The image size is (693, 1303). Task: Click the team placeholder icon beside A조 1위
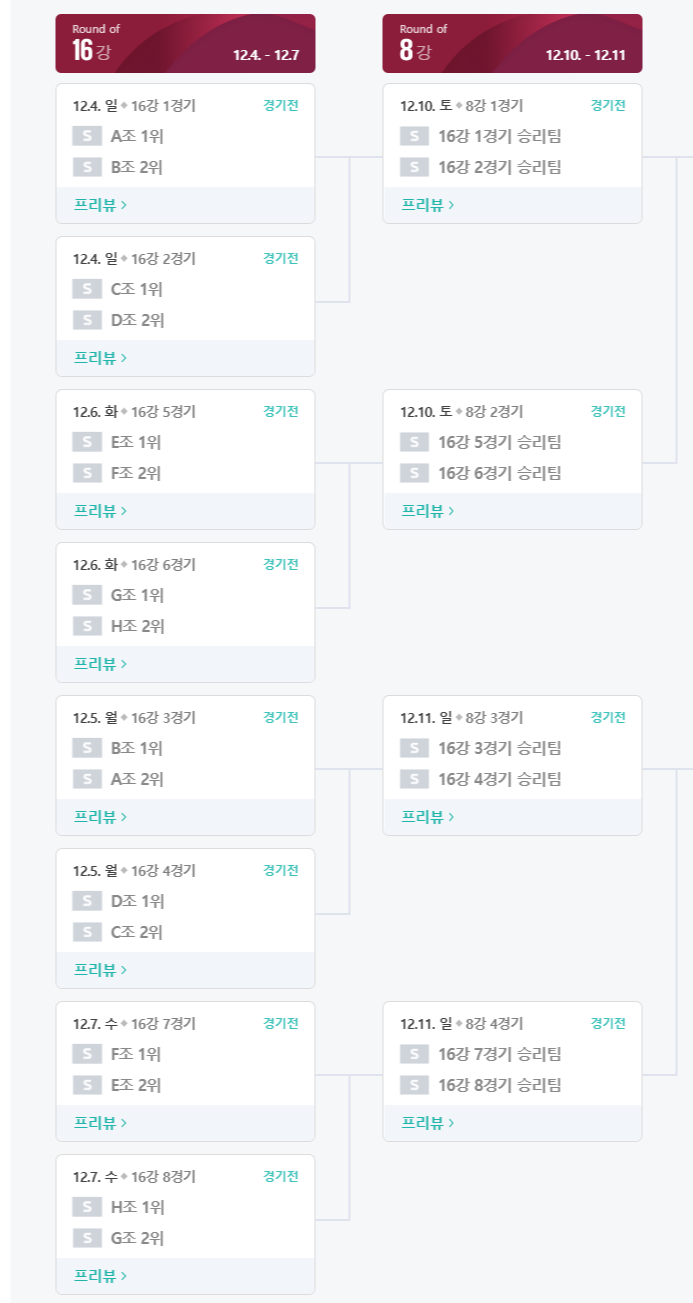point(87,136)
